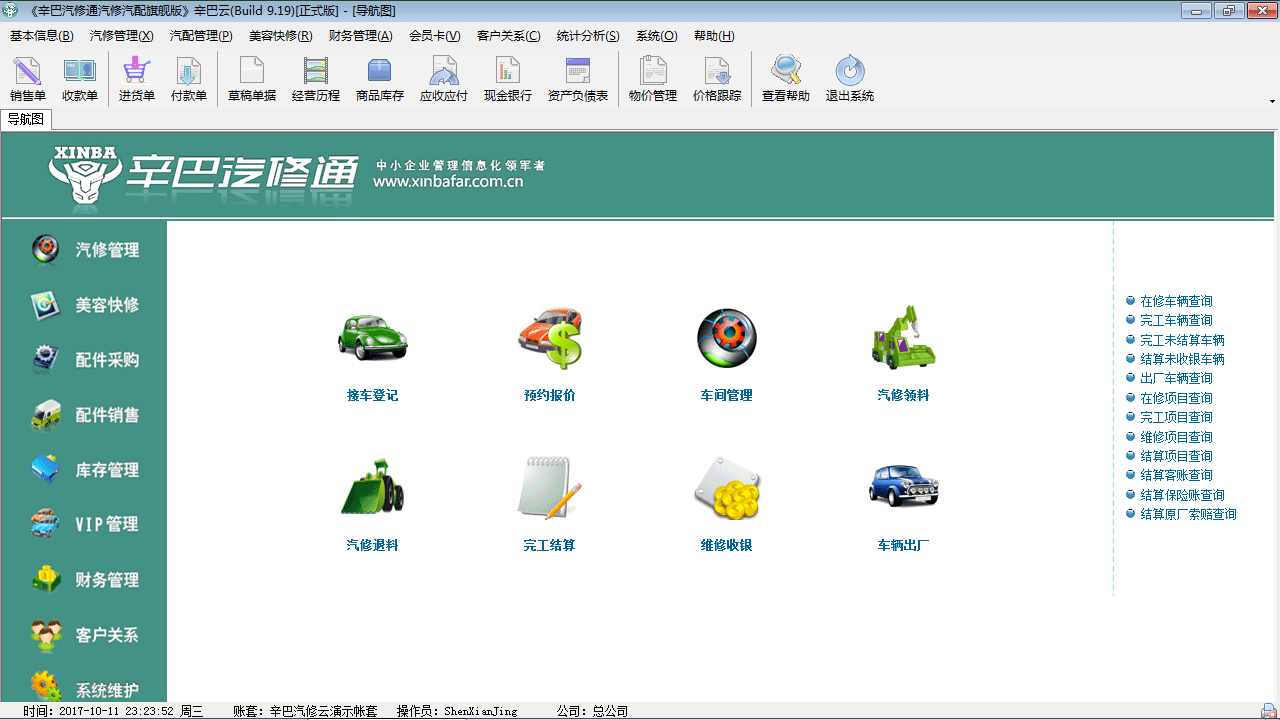1280x720 pixels.
Task: Open 完工结算 completion settlement
Action: pos(550,505)
